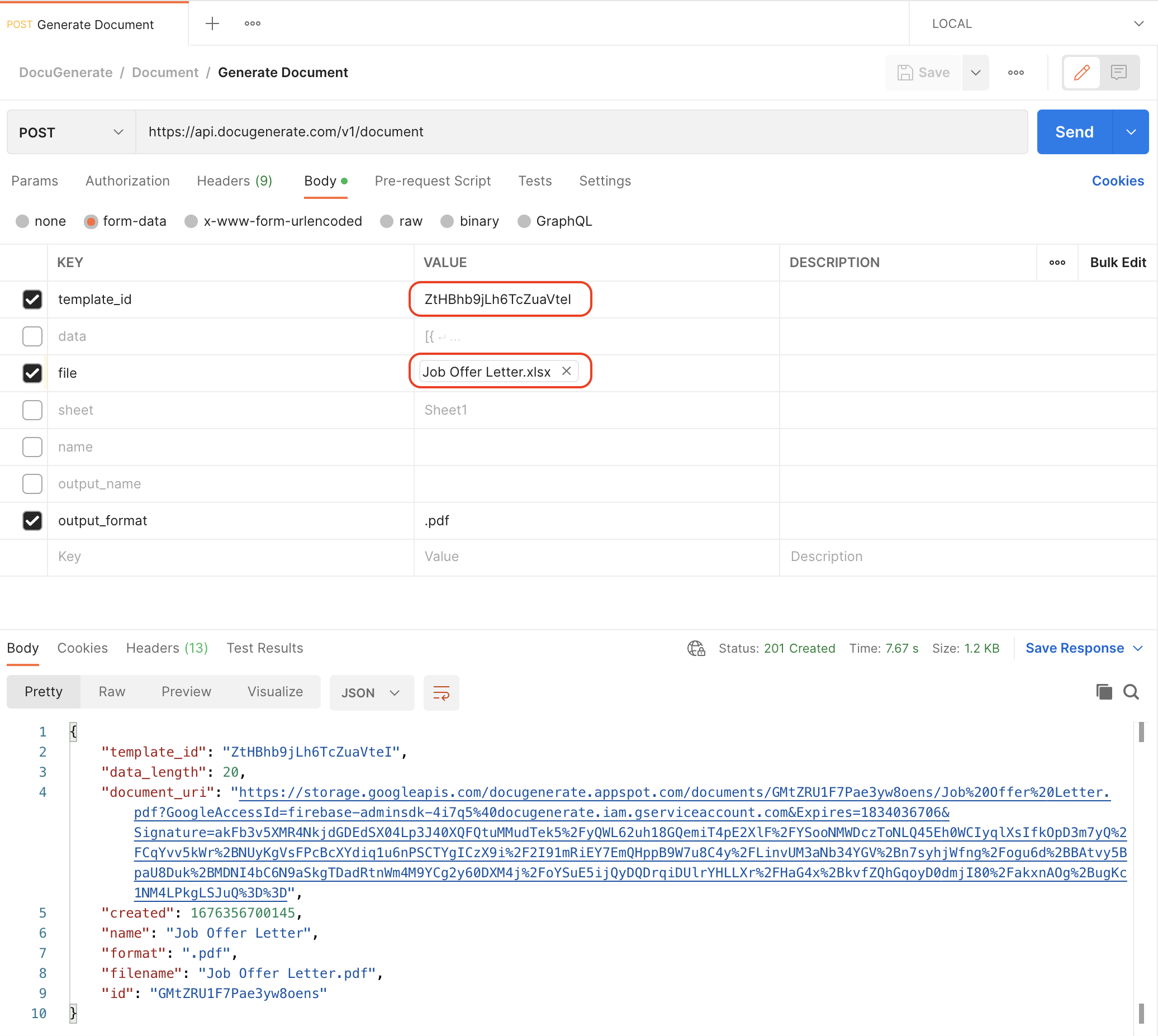Open the POST method dropdown
This screenshot has height=1036, width=1158.
[x=71, y=132]
